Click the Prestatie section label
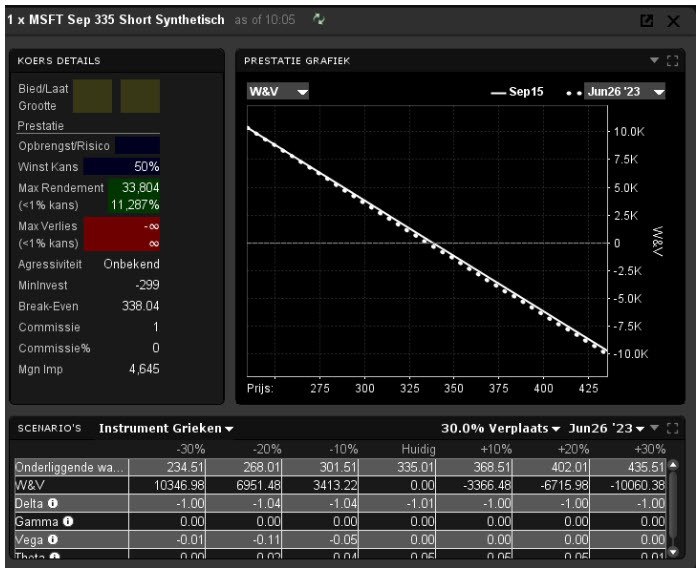This screenshot has height=571, width=699. pyautogui.click(x=41, y=126)
